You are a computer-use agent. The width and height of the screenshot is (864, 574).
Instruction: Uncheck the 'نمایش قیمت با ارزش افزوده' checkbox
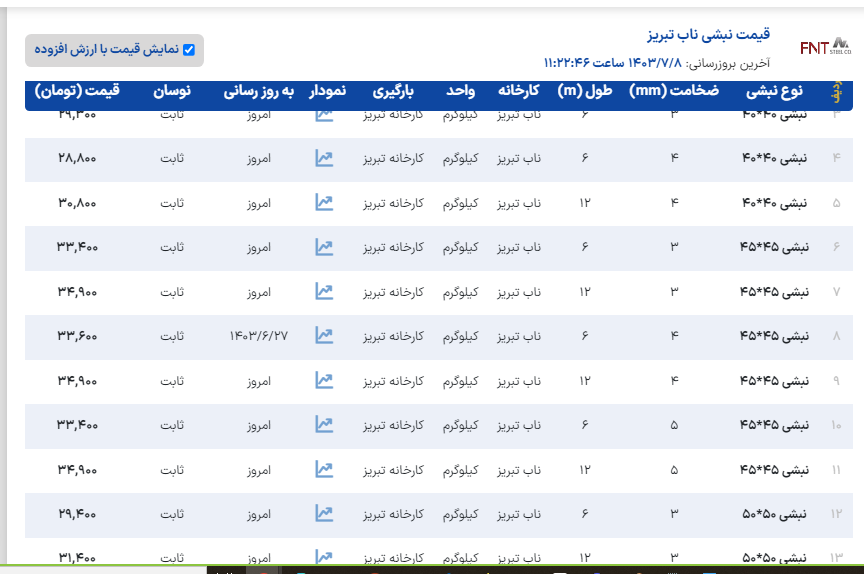click(189, 49)
